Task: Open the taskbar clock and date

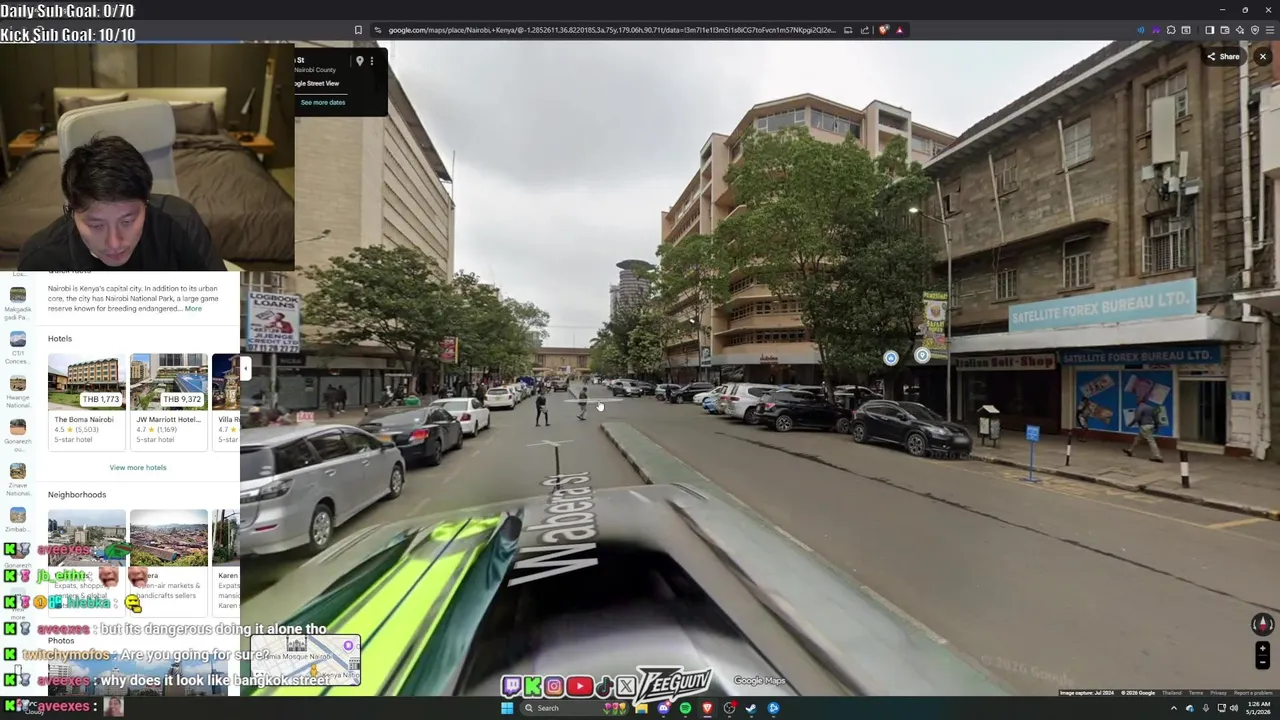Action: [1258, 708]
